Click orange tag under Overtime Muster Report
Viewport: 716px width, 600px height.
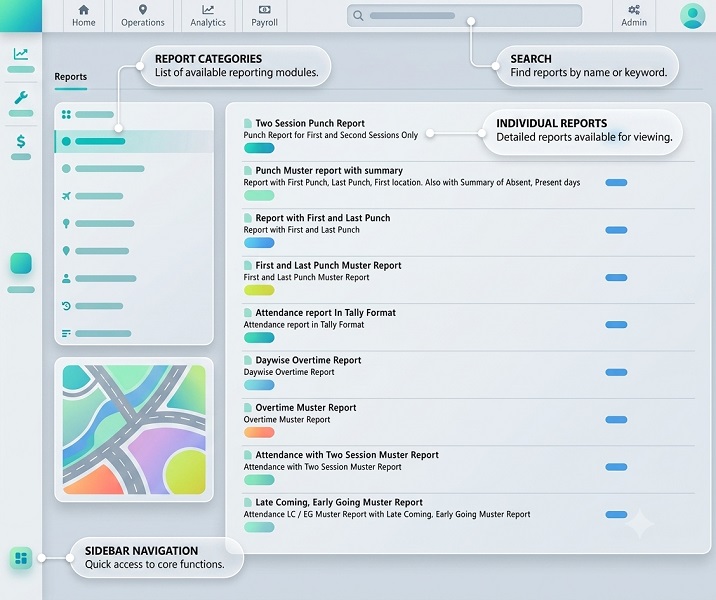259,432
